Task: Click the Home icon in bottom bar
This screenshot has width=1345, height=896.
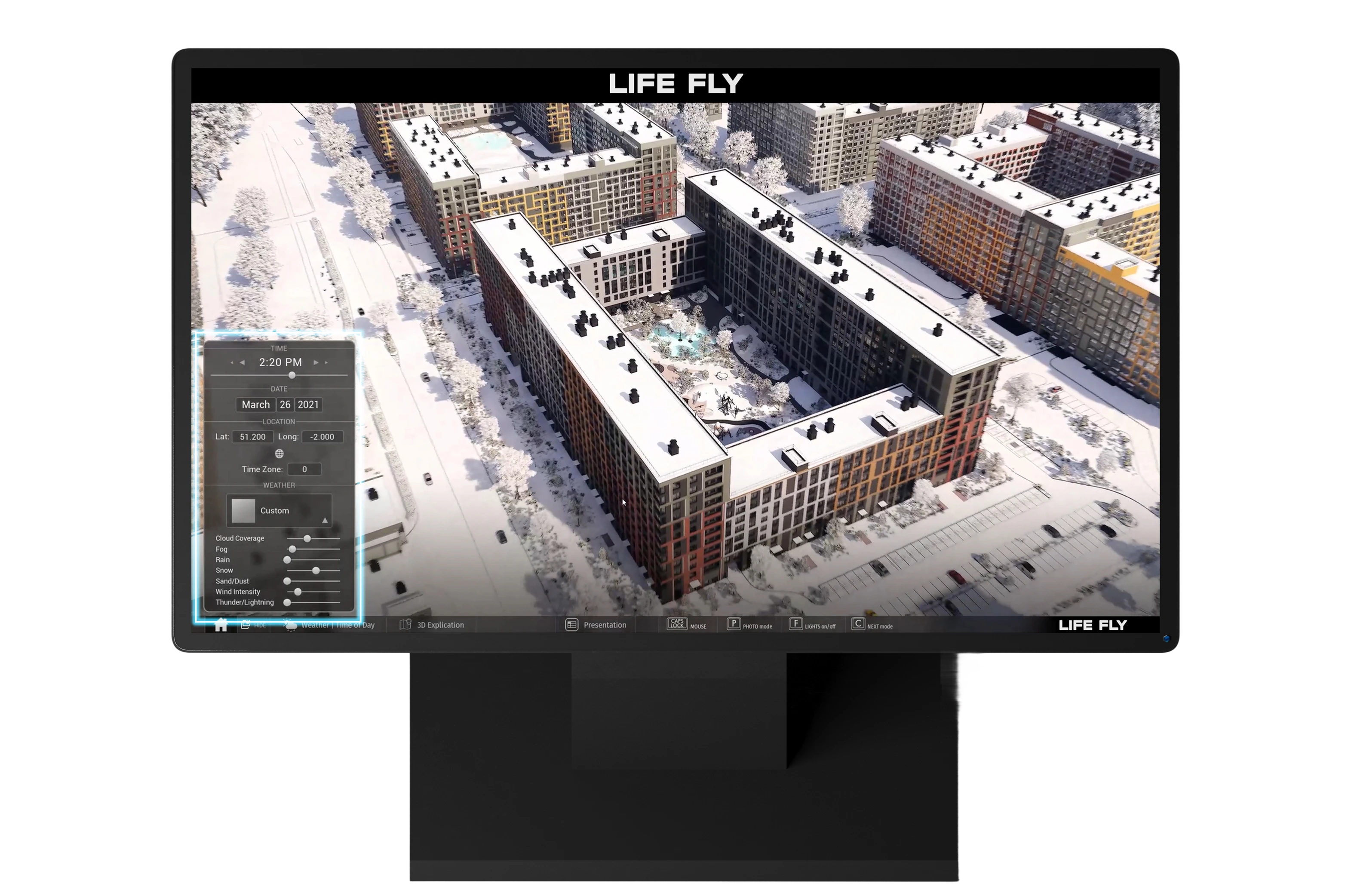Action: click(x=221, y=625)
